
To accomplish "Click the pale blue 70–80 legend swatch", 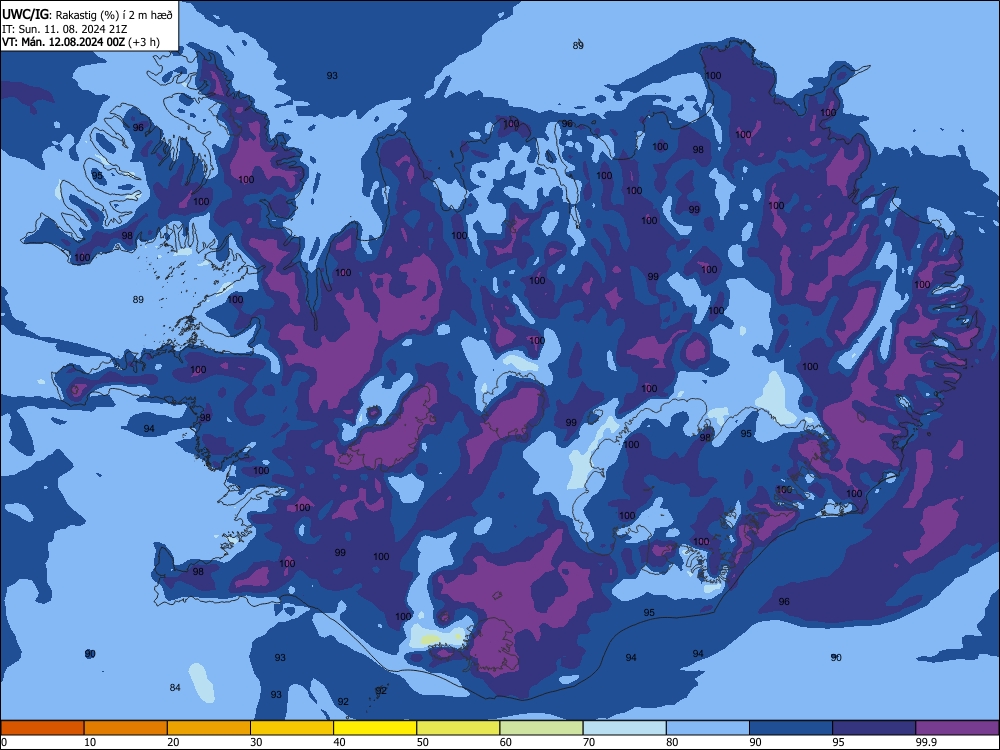I will (624, 728).
